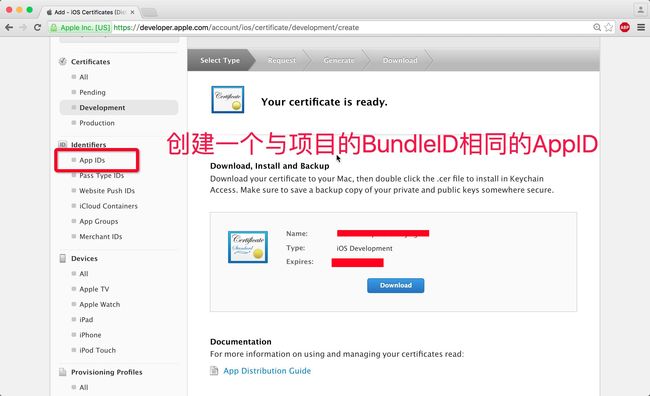650x396 pixels.
Task: Open Production certificates
Action: point(97,123)
